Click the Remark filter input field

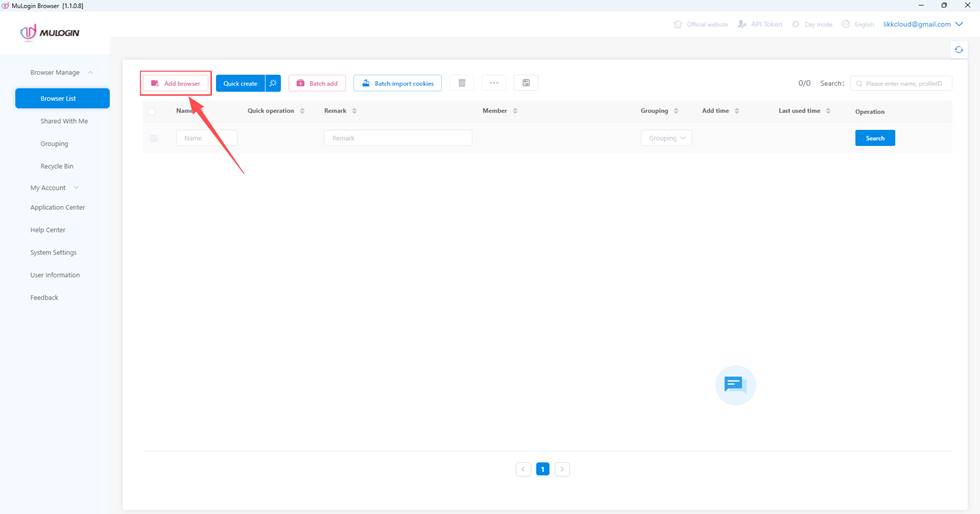point(397,138)
